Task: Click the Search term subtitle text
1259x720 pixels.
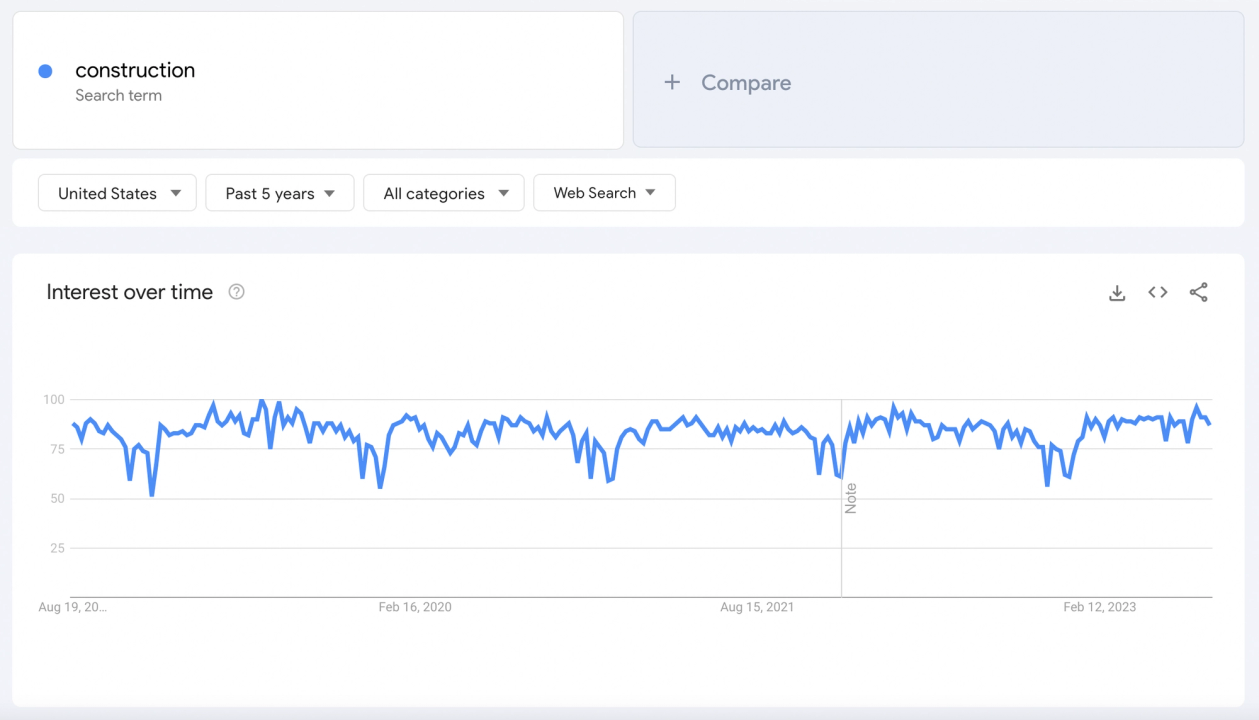Action: click(x=118, y=96)
